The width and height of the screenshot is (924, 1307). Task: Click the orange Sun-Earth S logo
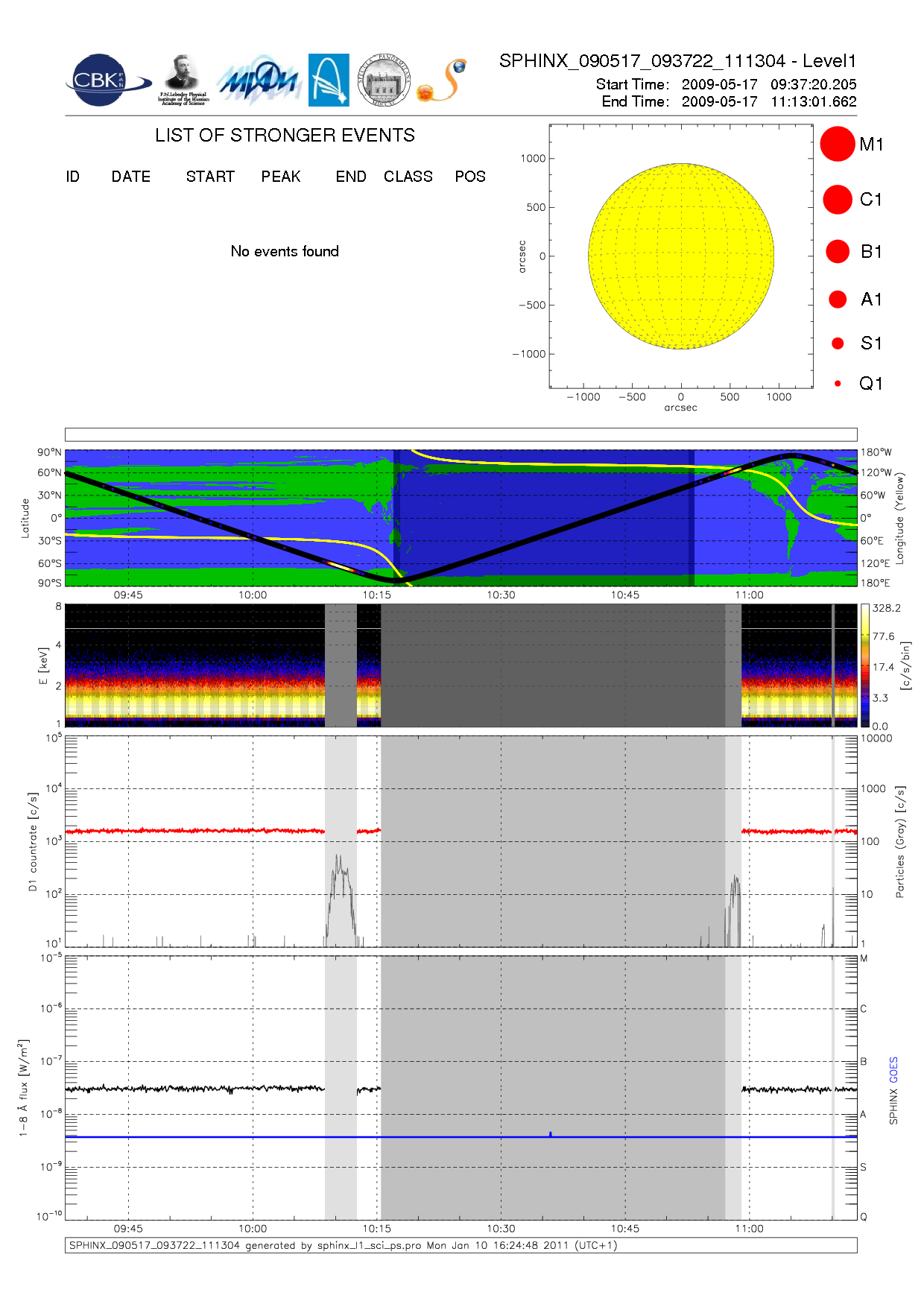(443, 80)
